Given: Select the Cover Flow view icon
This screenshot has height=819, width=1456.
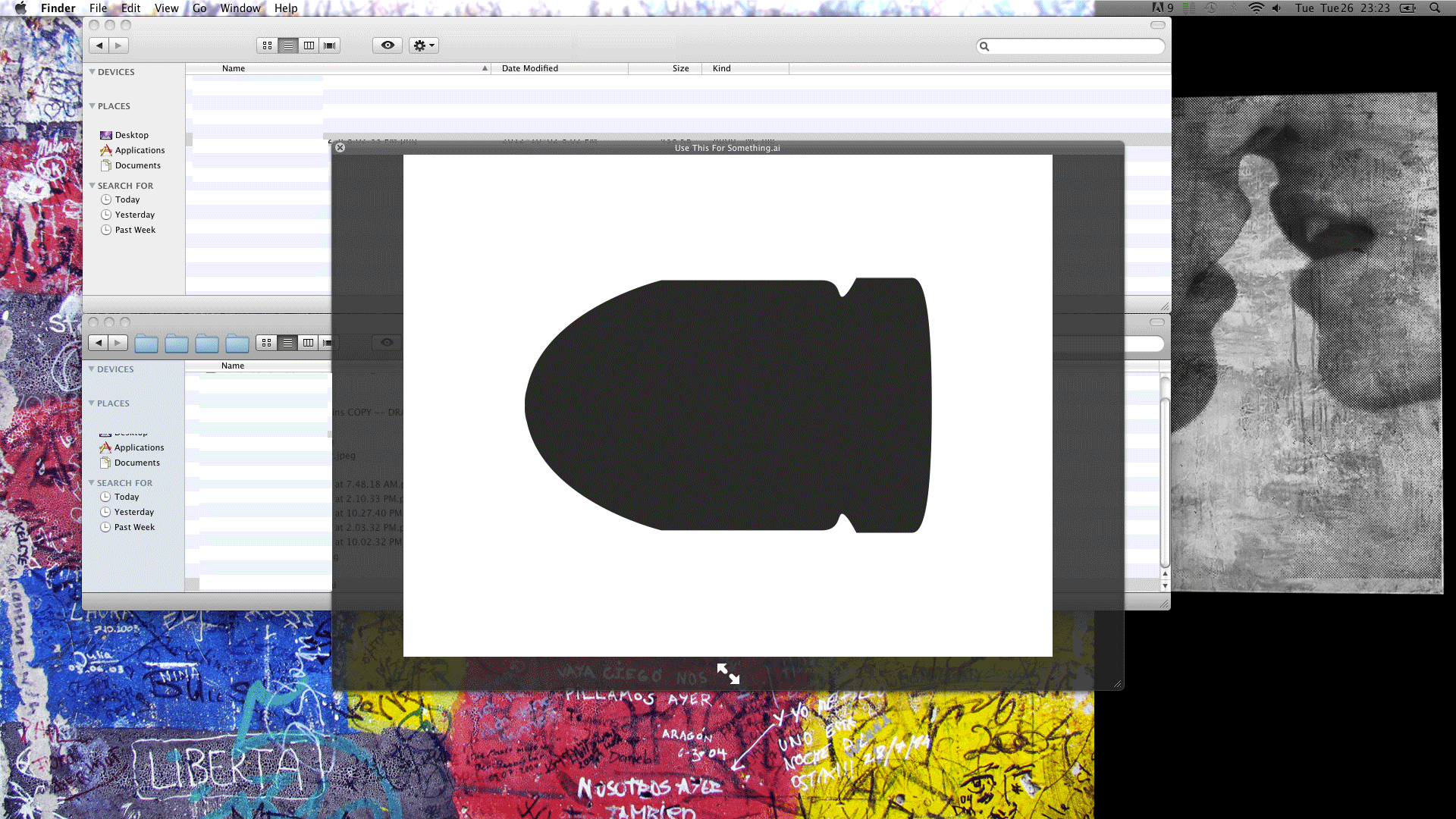Looking at the screenshot, I should tap(329, 45).
